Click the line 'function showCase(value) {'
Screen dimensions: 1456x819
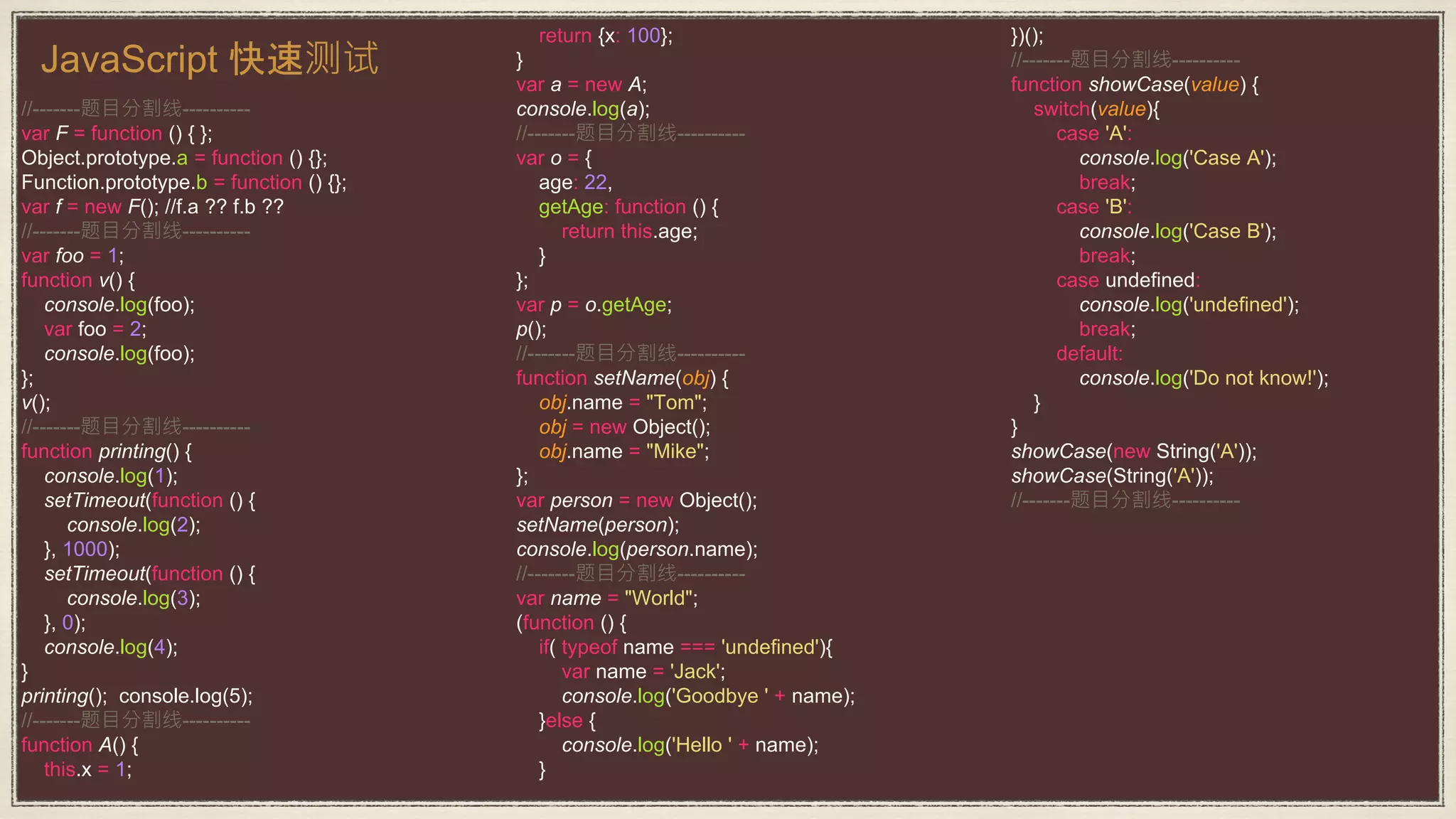(x=1135, y=85)
